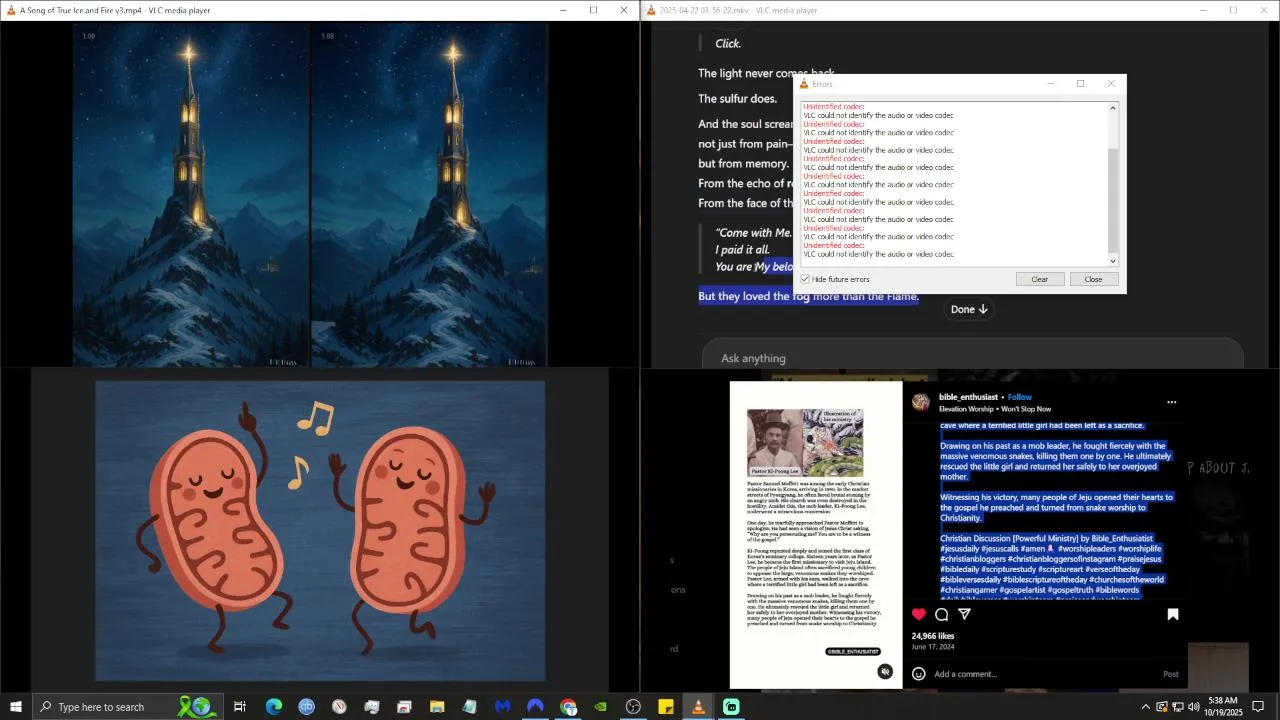Switch to VLC cone icon on taskbar
The width and height of the screenshot is (1280, 720).
698,707
